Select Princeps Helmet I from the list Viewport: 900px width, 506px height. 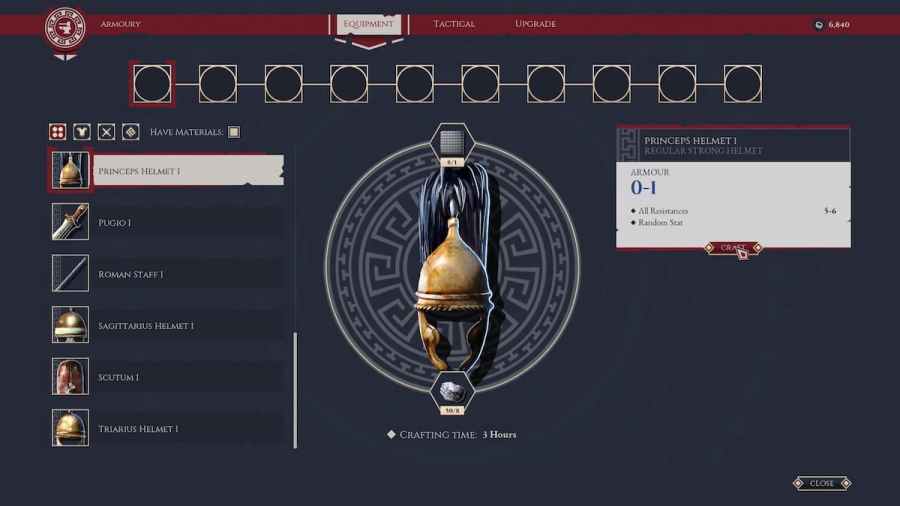click(188, 170)
